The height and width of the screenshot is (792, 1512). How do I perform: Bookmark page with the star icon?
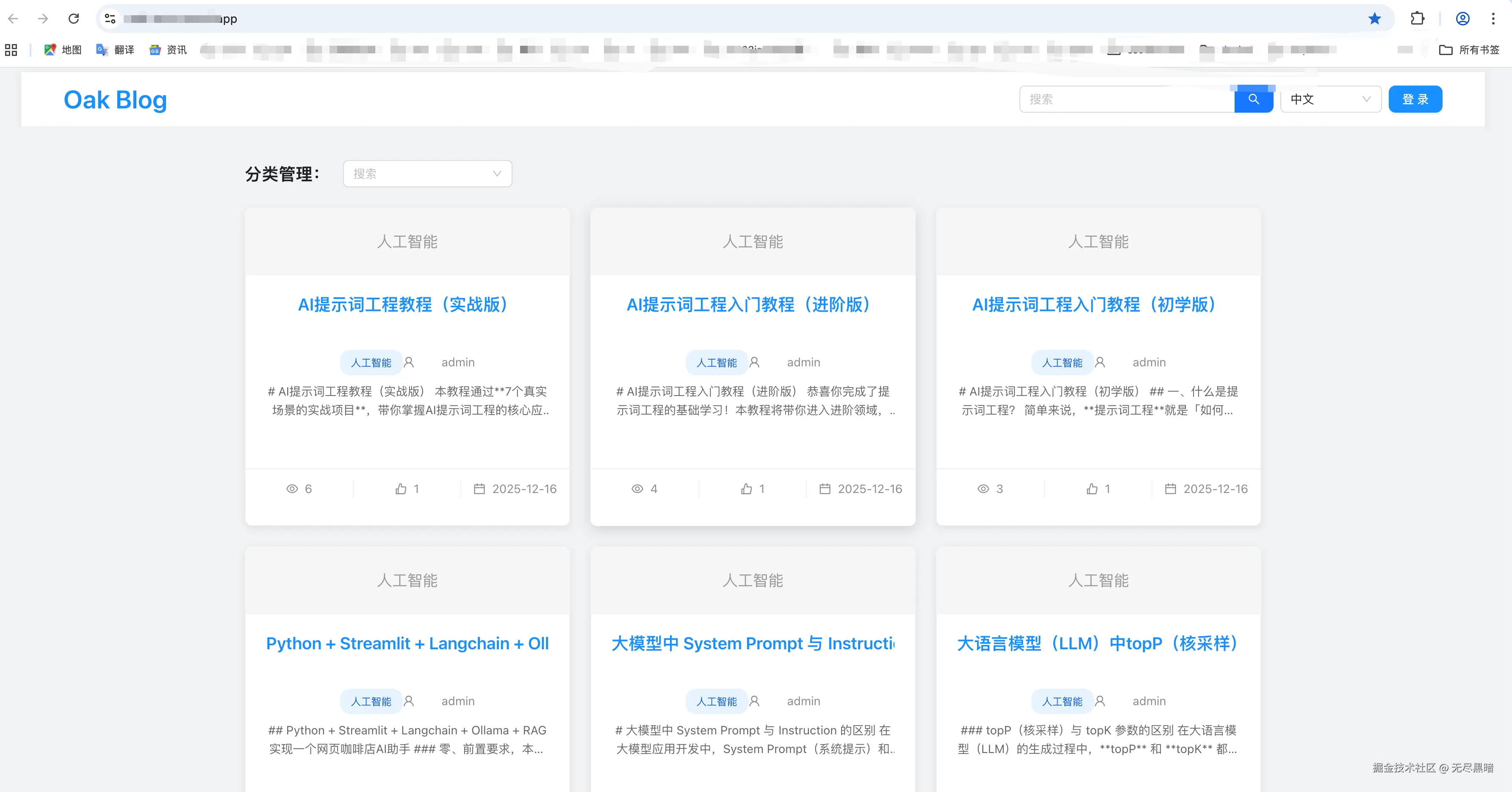tap(1374, 19)
